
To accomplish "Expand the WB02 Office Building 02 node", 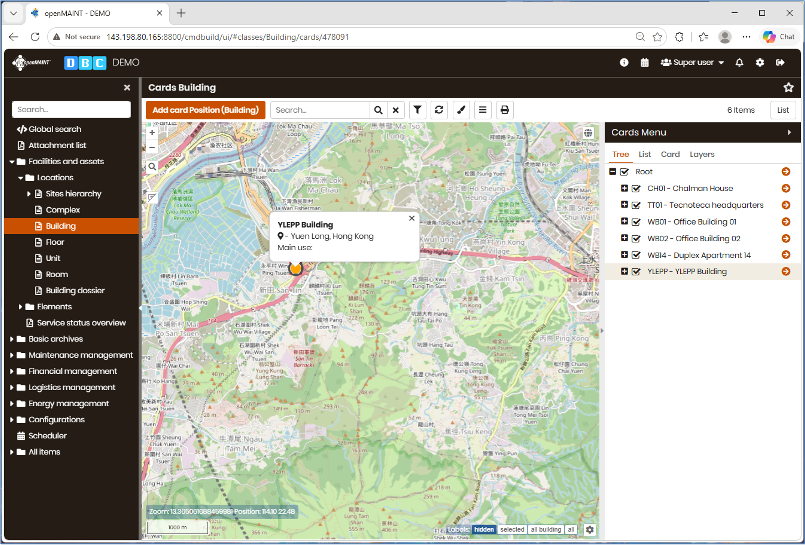I will pos(624,238).
